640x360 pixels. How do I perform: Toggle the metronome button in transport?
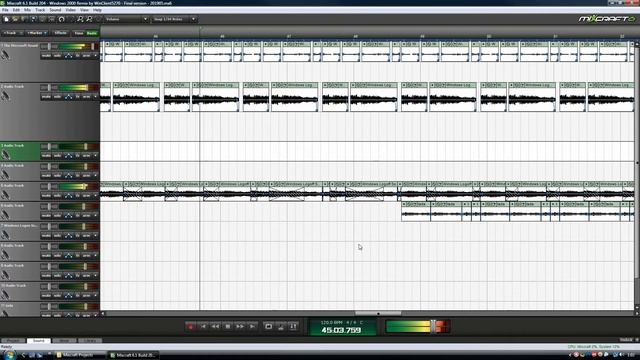click(281, 327)
